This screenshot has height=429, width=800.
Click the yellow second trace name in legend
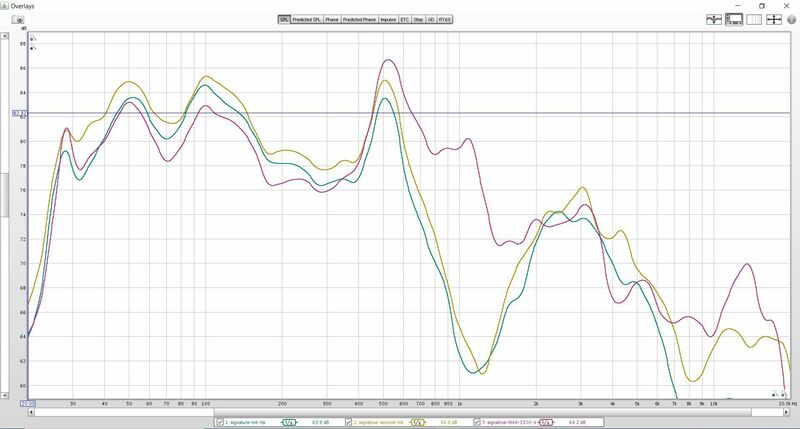coord(378,423)
